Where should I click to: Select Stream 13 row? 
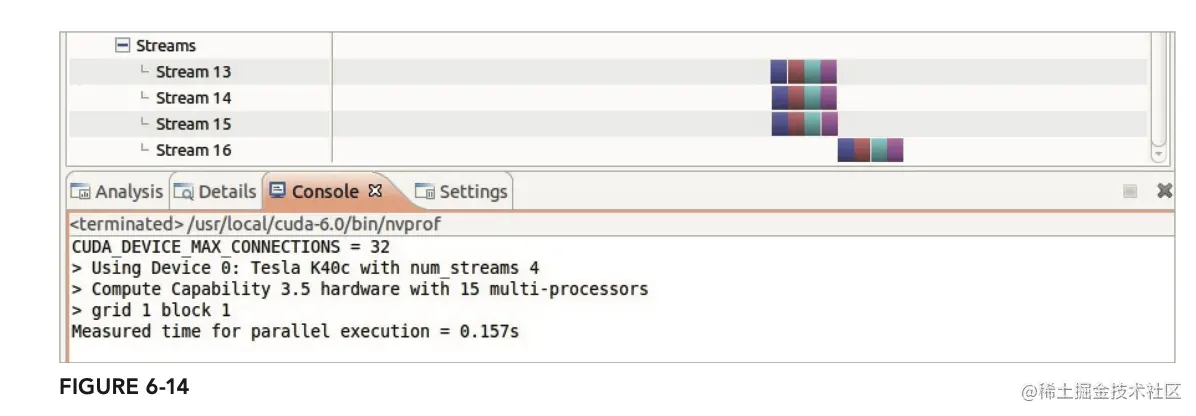(x=193, y=72)
